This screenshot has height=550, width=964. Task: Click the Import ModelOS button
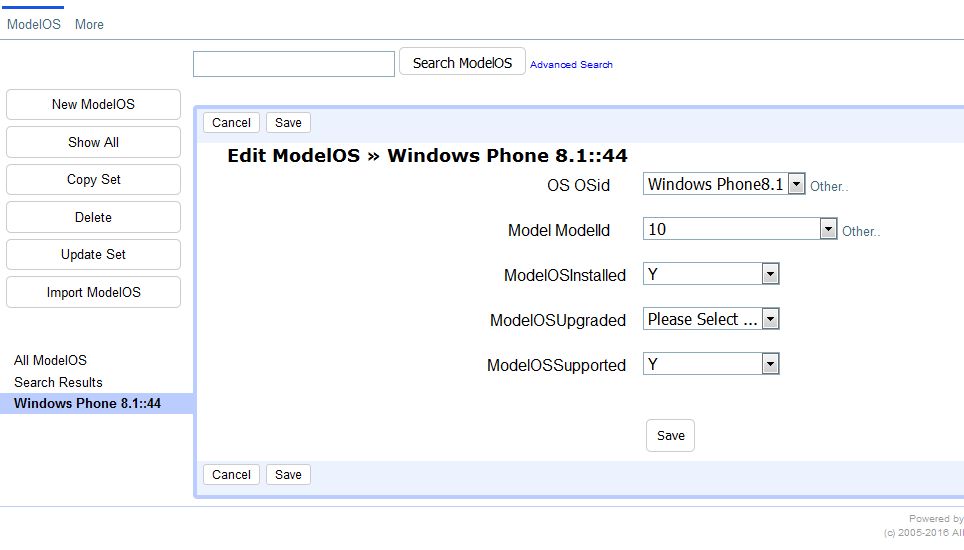(93, 292)
